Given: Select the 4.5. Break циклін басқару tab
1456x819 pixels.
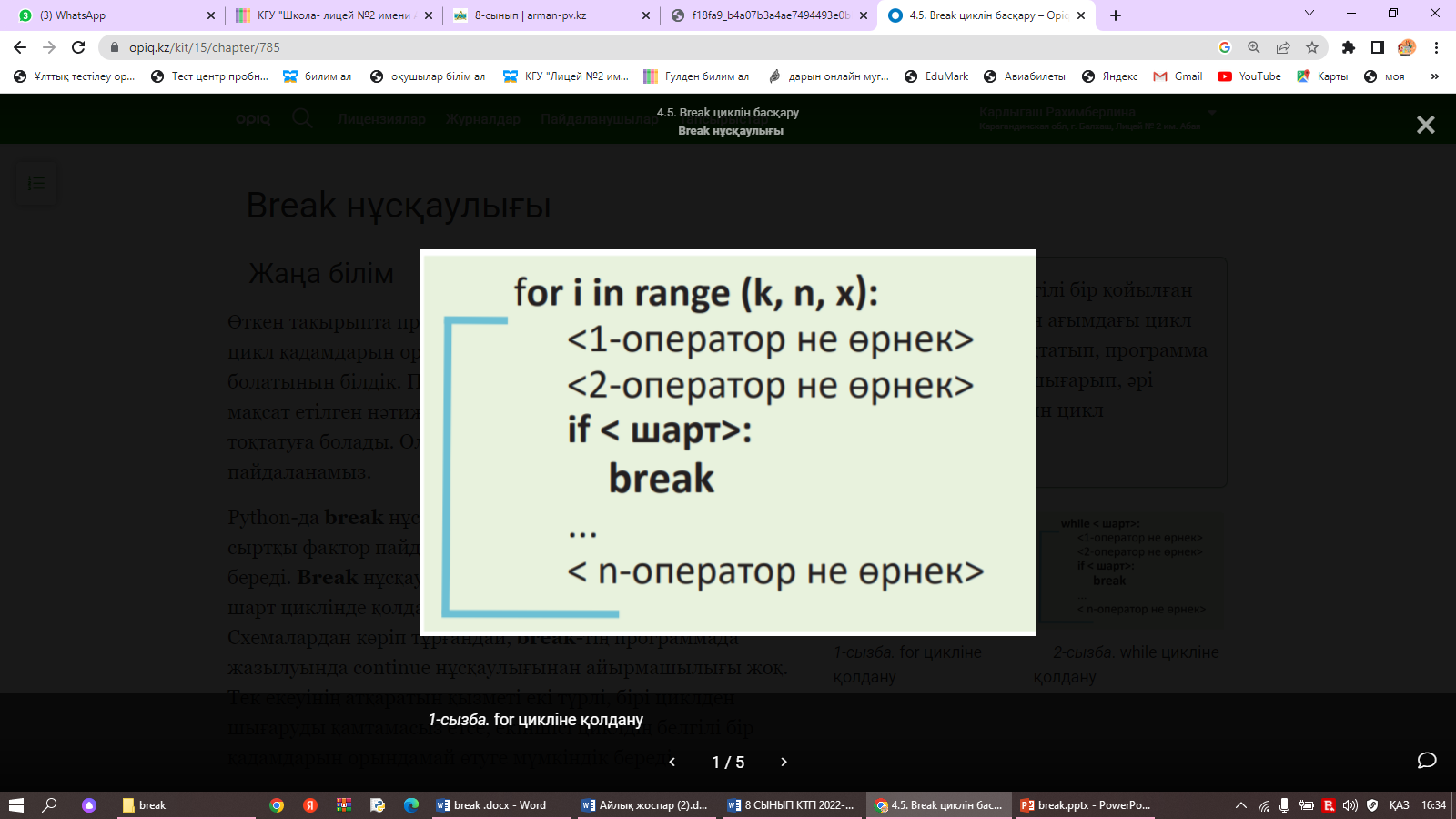Looking at the screenshot, I should (987, 15).
